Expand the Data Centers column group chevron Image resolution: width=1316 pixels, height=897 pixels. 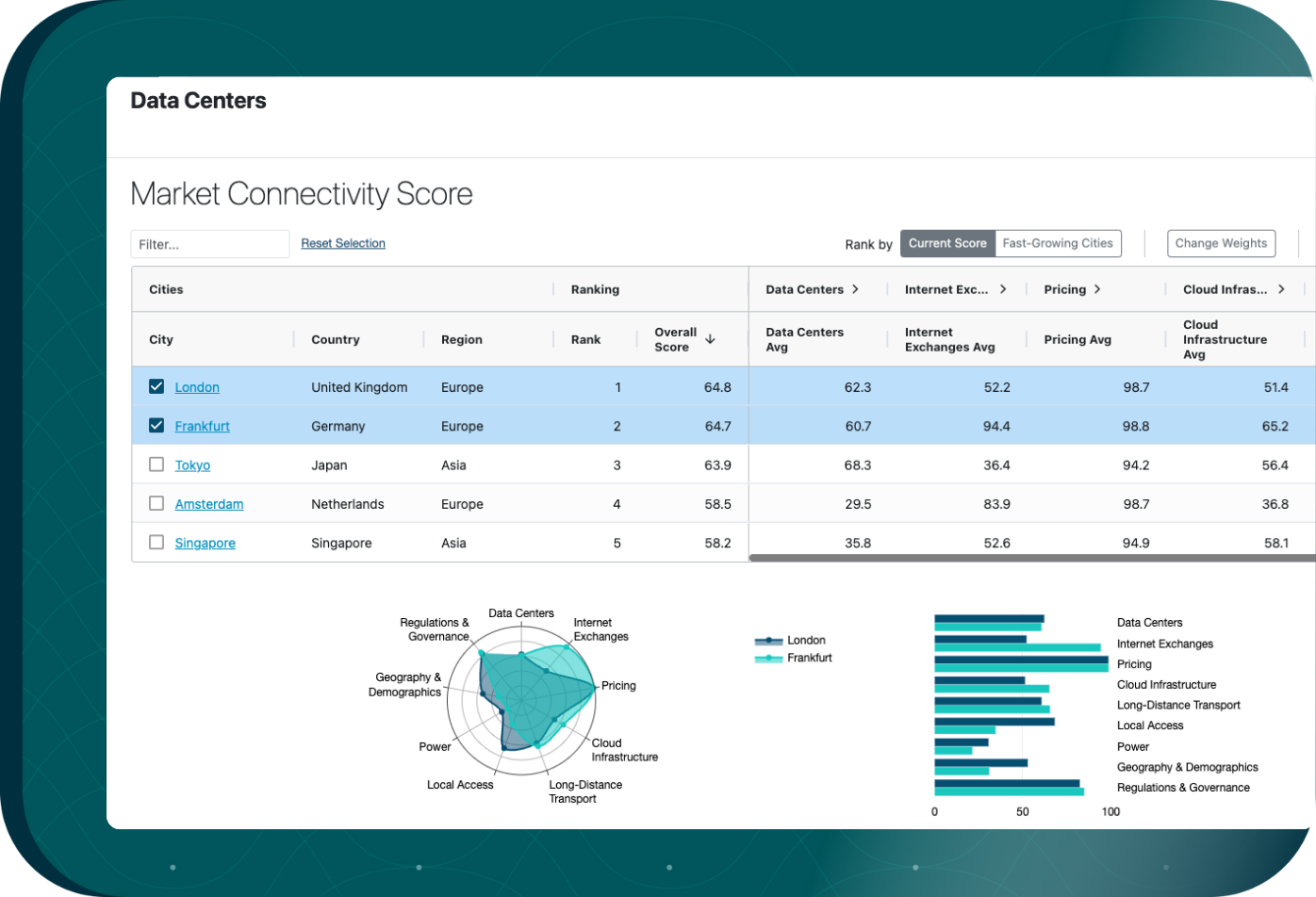855,289
